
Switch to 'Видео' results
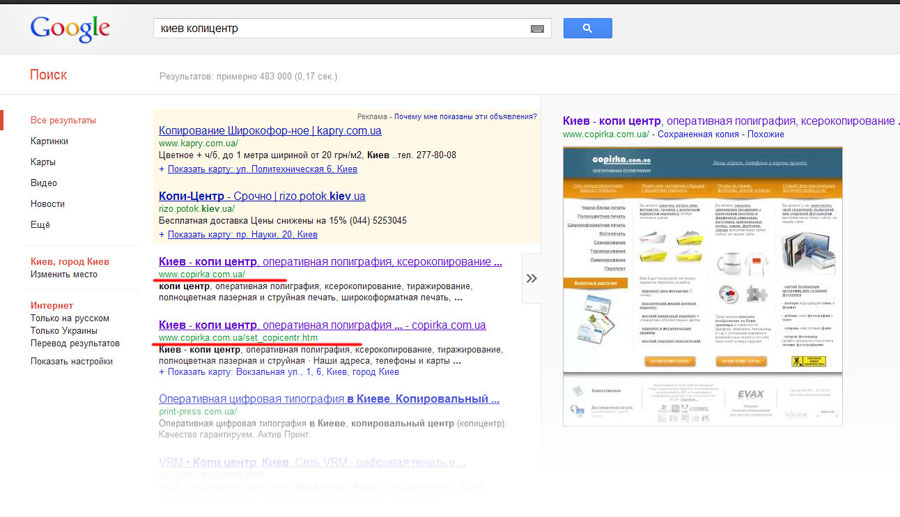(x=44, y=183)
